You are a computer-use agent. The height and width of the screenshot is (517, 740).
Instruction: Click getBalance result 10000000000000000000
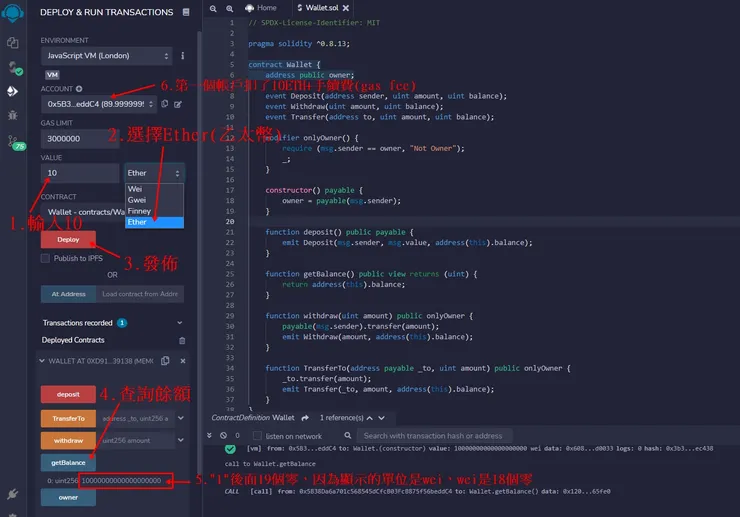point(121,481)
